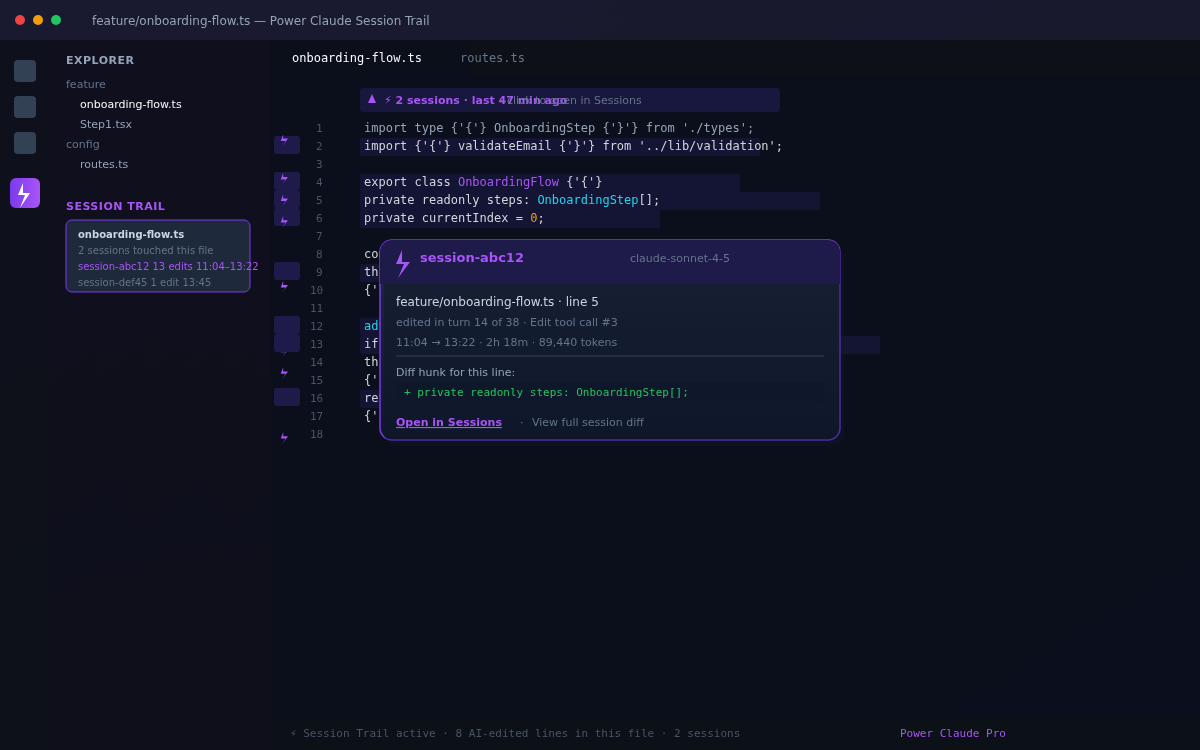Select session-def45 row in Session Trail
This screenshot has height=750, width=1200.
coord(145,283)
